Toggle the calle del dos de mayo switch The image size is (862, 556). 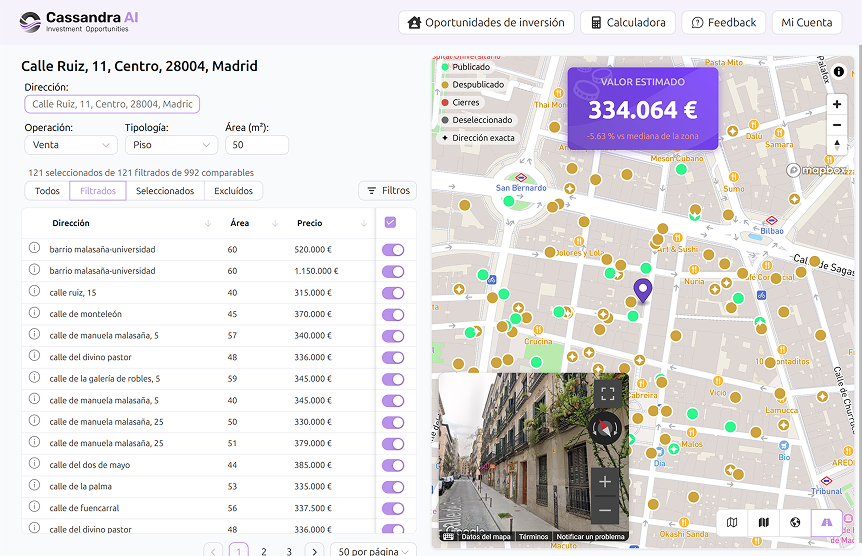pos(393,465)
